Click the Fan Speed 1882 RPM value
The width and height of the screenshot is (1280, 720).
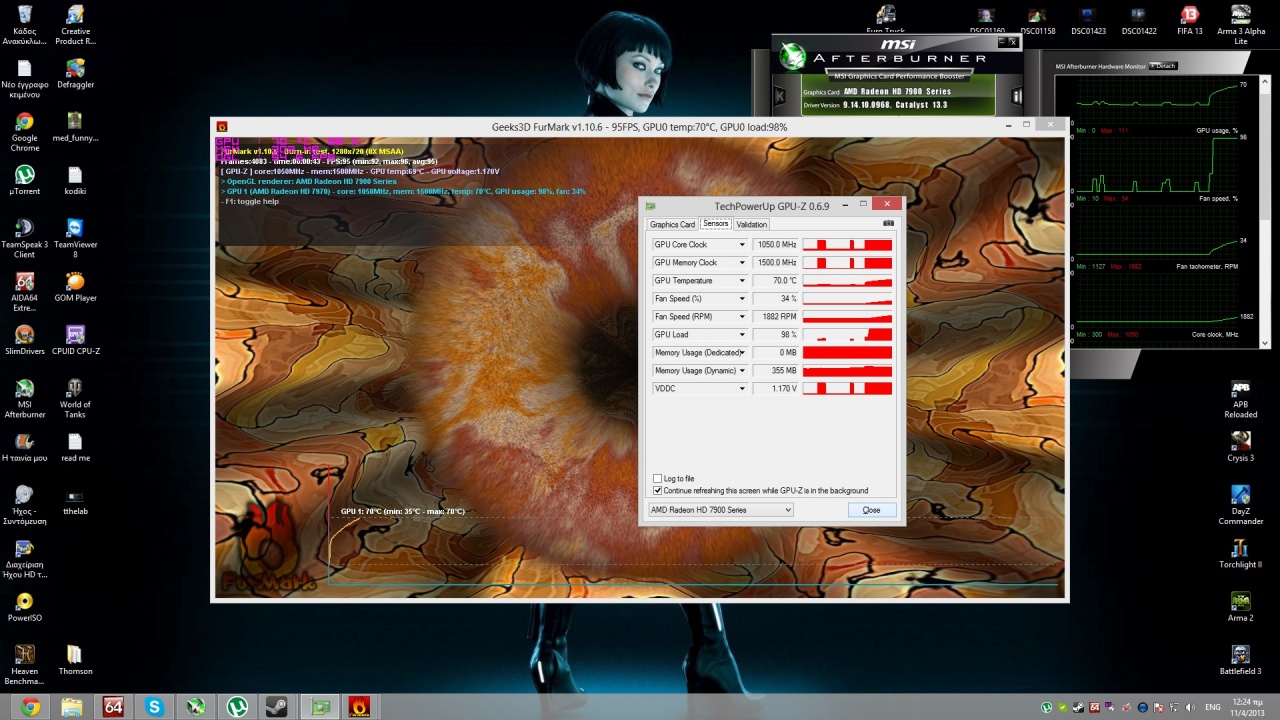[x=775, y=317]
